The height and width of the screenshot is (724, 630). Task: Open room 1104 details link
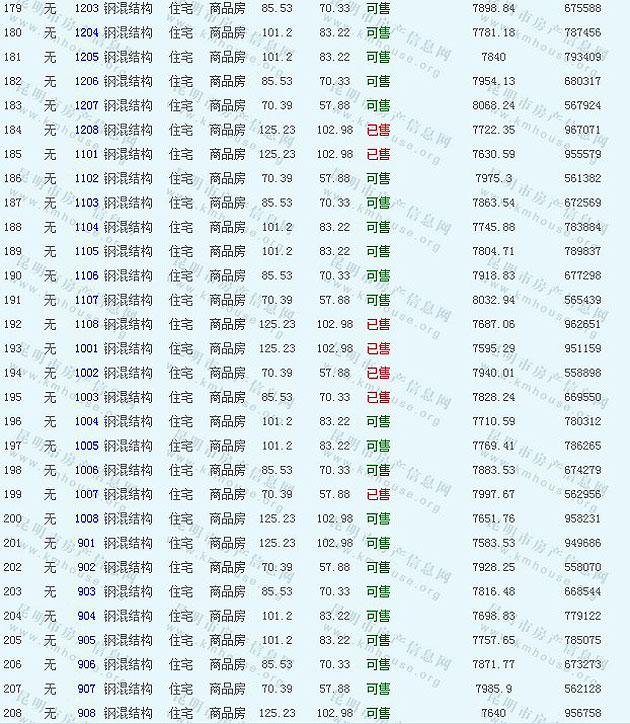87,227
